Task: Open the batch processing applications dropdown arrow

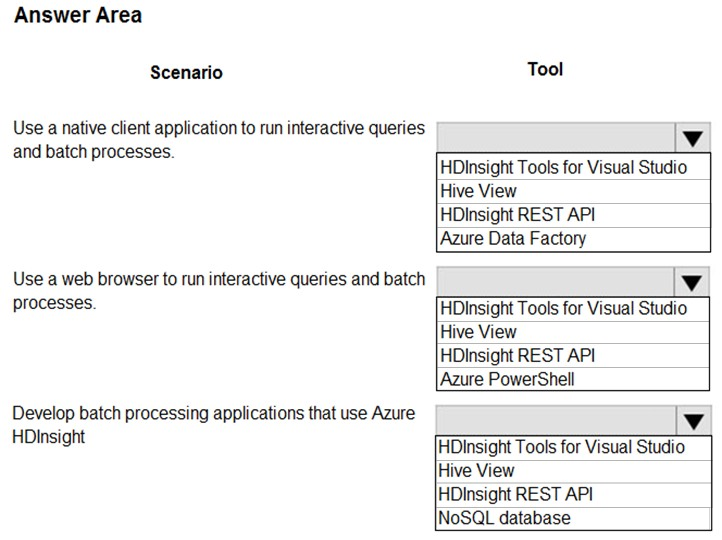Action: pyautogui.click(x=694, y=421)
